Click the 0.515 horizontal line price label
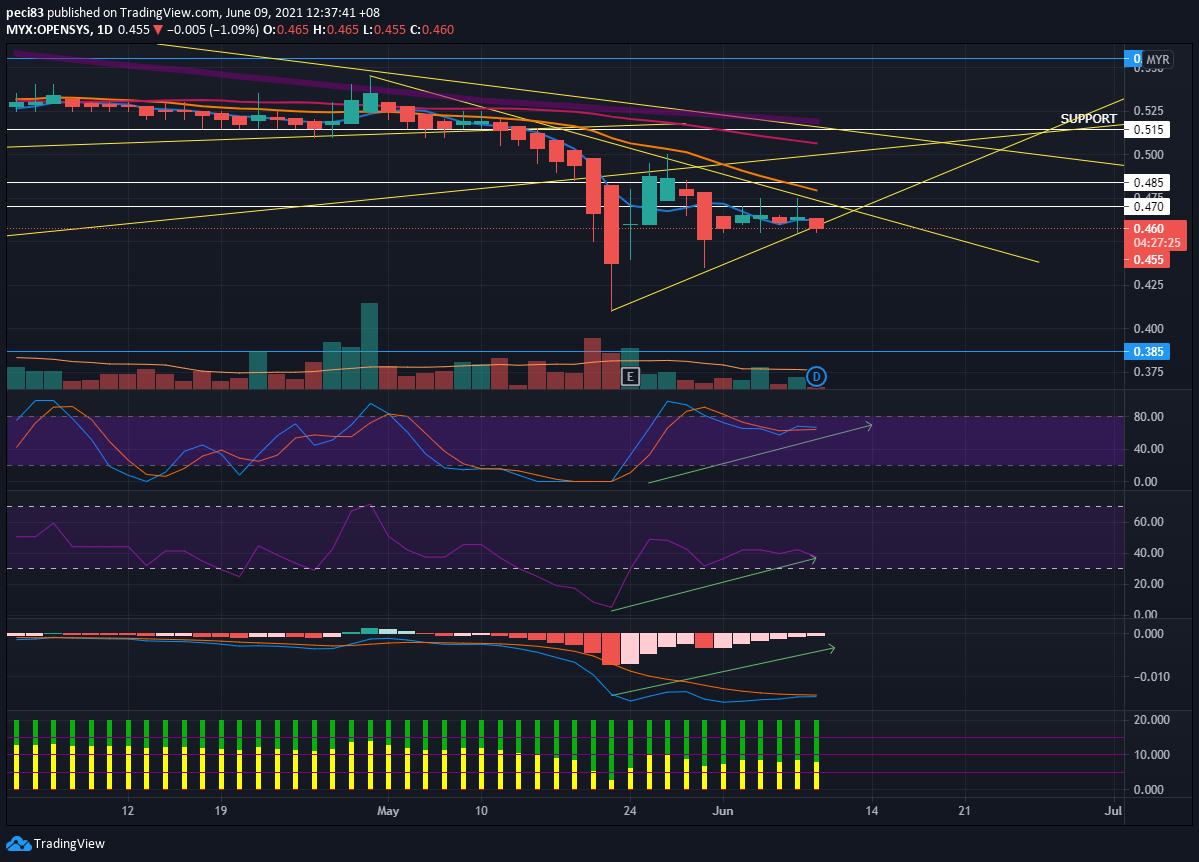Viewport: 1199px width, 862px height. pyautogui.click(x=1148, y=129)
